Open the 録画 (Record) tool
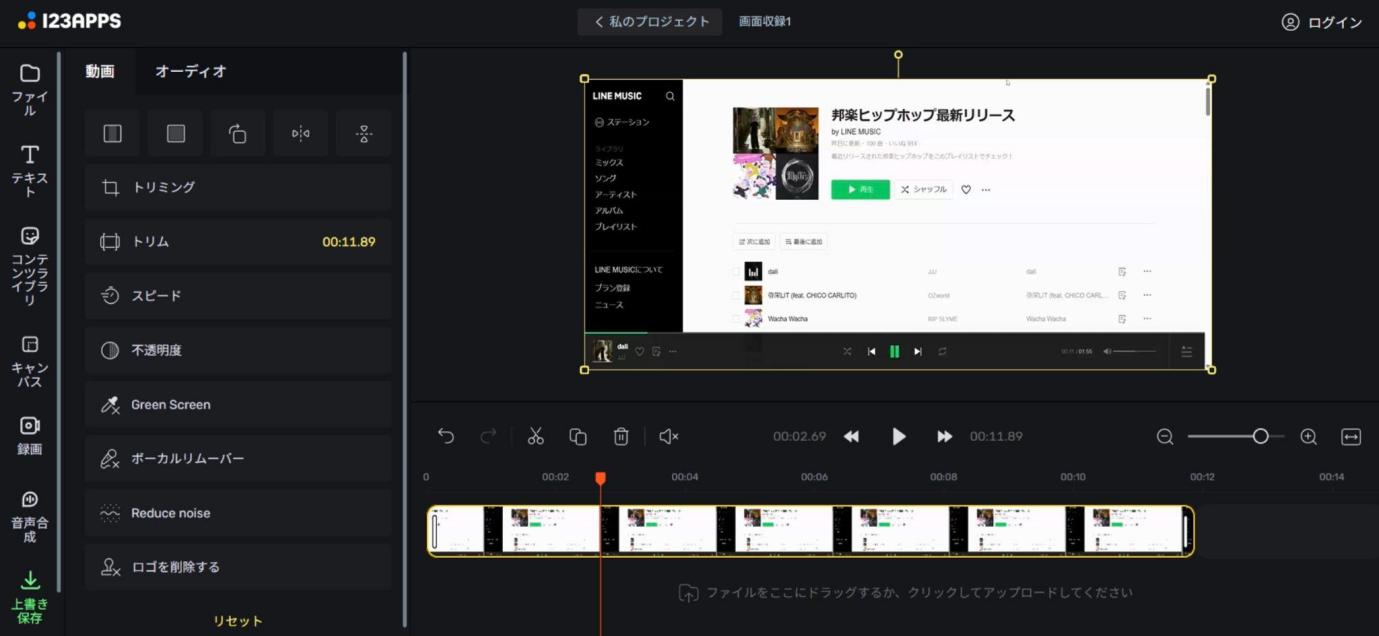Viewport: 1379px width, 636px height. coord(30,435)
